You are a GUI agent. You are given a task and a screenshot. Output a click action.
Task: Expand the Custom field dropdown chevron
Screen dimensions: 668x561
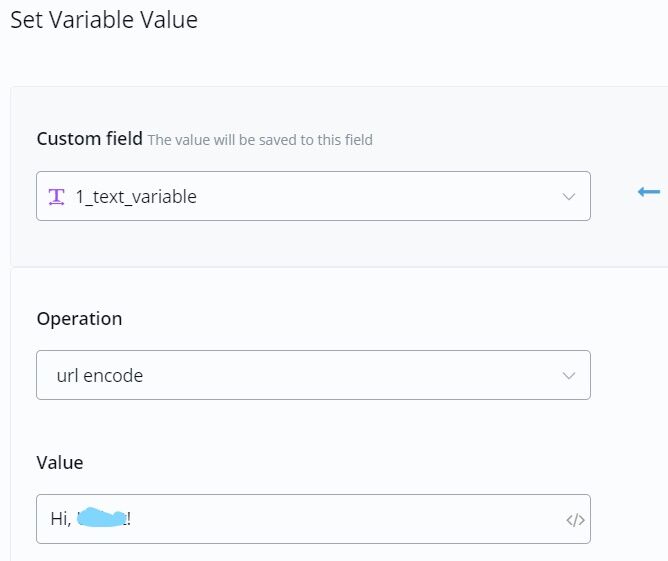click(x=569, y=197)
